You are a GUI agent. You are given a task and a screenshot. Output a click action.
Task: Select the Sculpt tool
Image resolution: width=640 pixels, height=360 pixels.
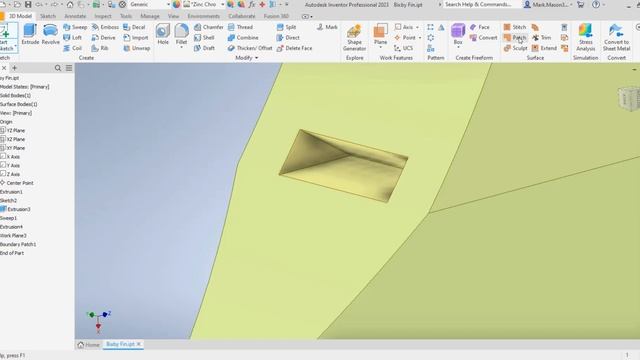(x=515, y=48)
